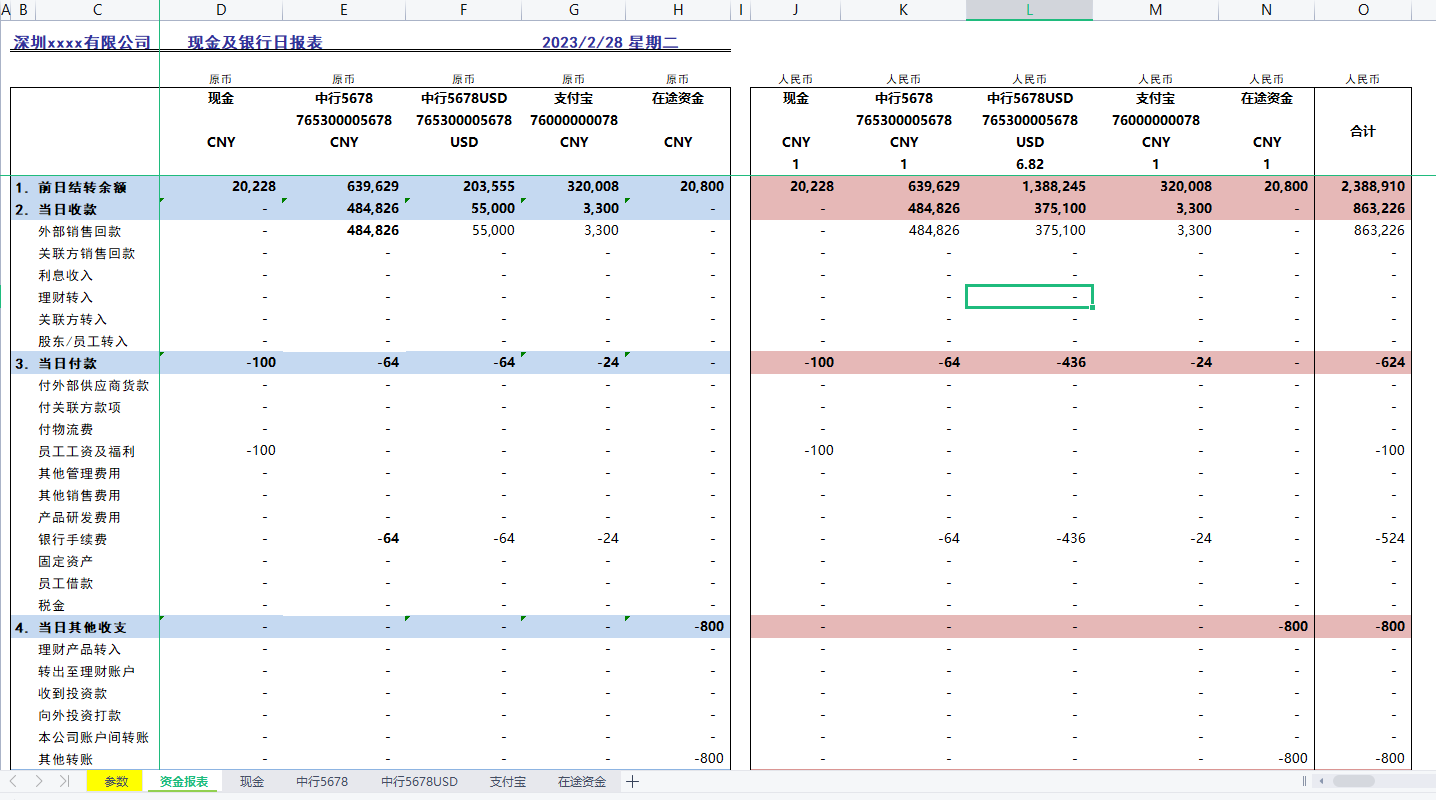Click cell 375,100 in 外部销售回款 row

click(1029, 231)
